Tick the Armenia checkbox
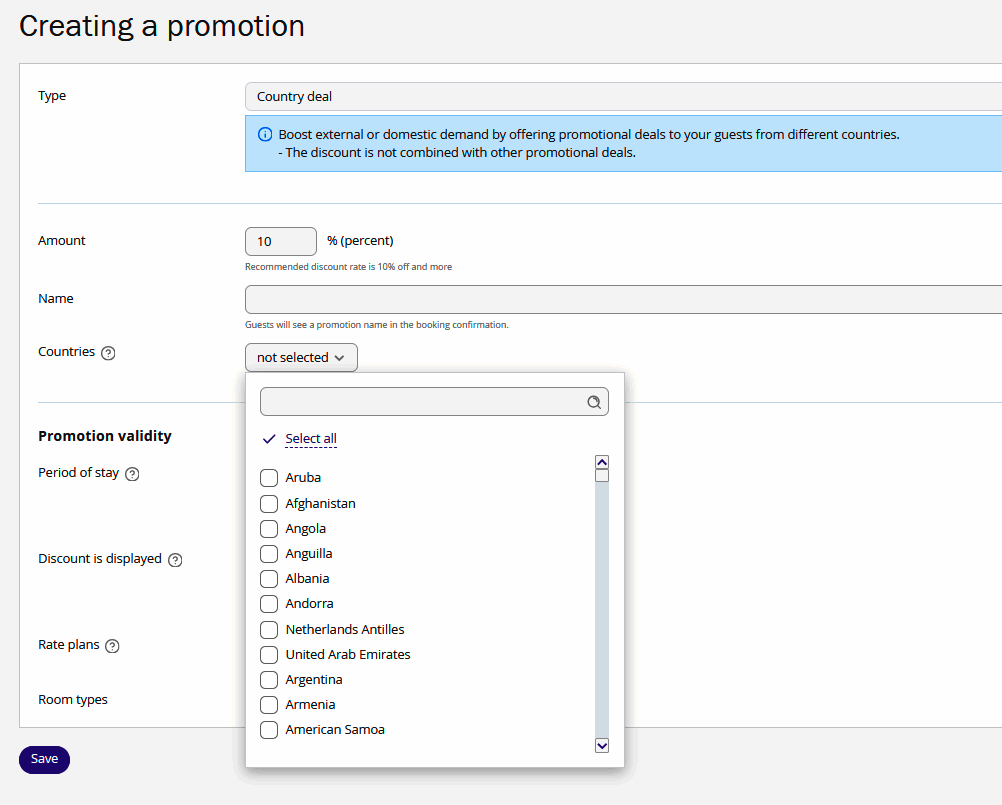Image resolution: width=1002 pixels, height=805 pixels. [x=268, y=704]
